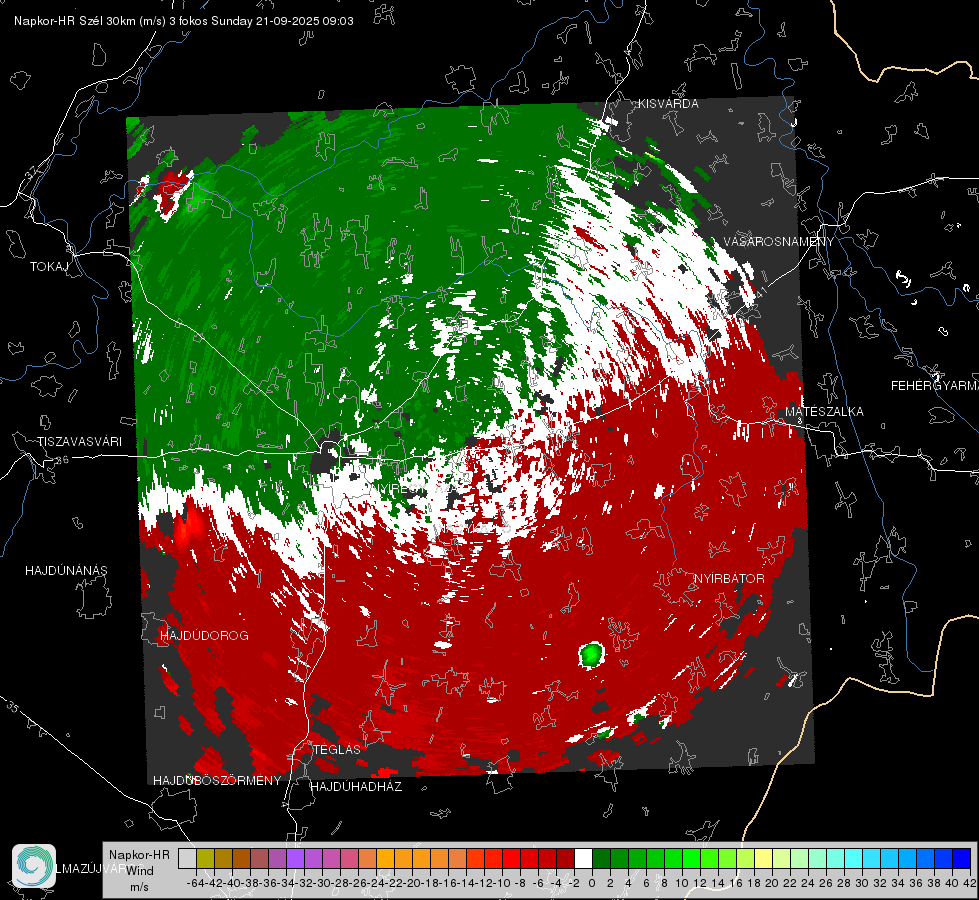Click the 30 value on the legend scale
The height and width of the screenshot is (900, 979).
point(862,883)
